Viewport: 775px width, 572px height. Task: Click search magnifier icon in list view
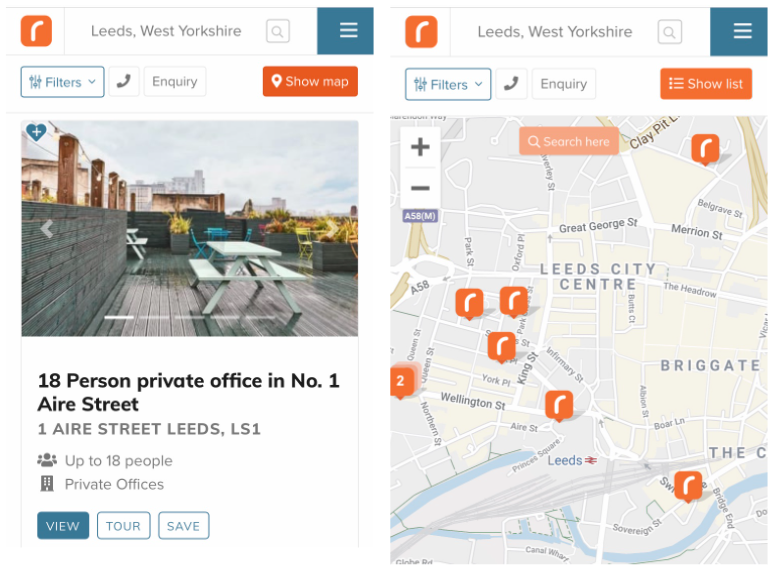278,31
